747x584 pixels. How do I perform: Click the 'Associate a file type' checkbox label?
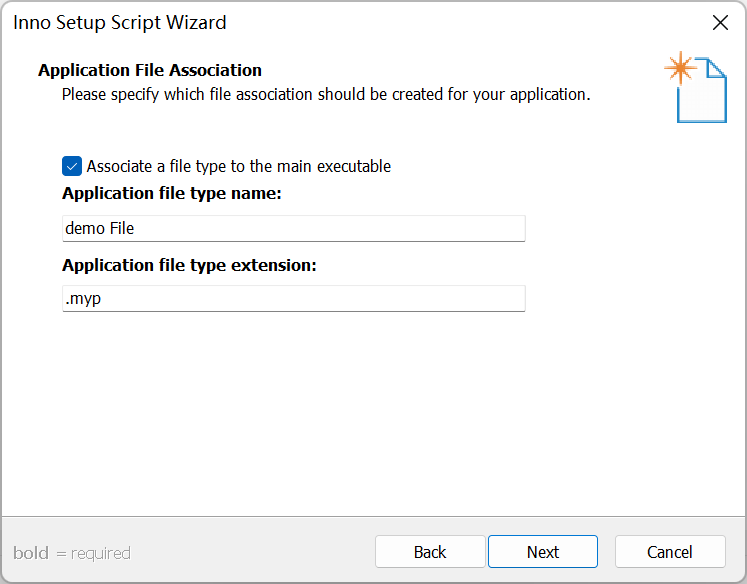(x=238, y=166)
